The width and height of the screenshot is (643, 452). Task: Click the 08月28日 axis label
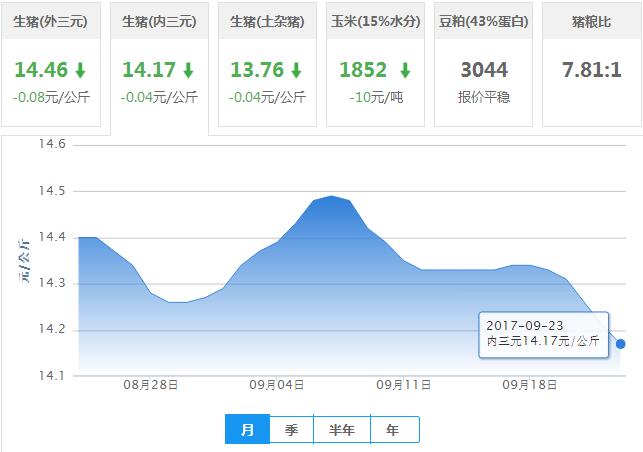point(150,385)
